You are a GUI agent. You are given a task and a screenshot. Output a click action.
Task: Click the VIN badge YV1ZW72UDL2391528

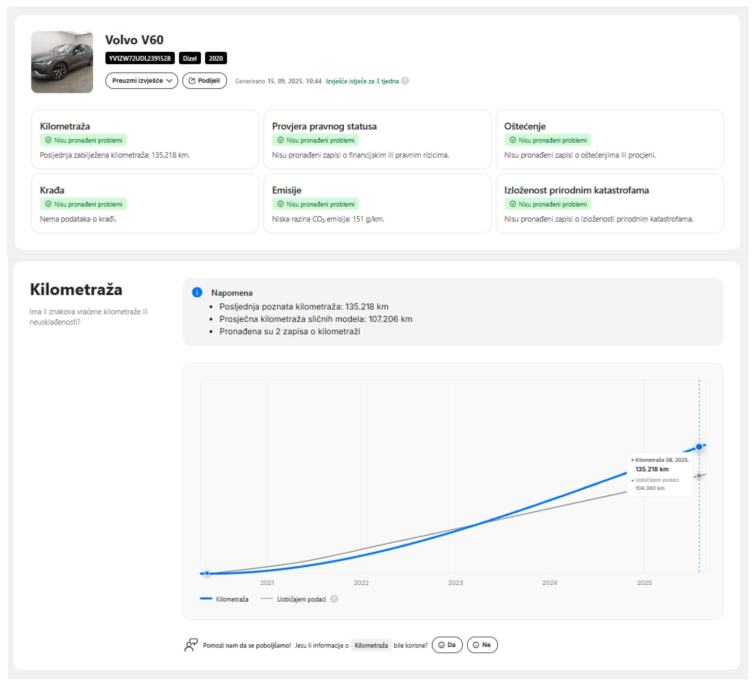140,58
